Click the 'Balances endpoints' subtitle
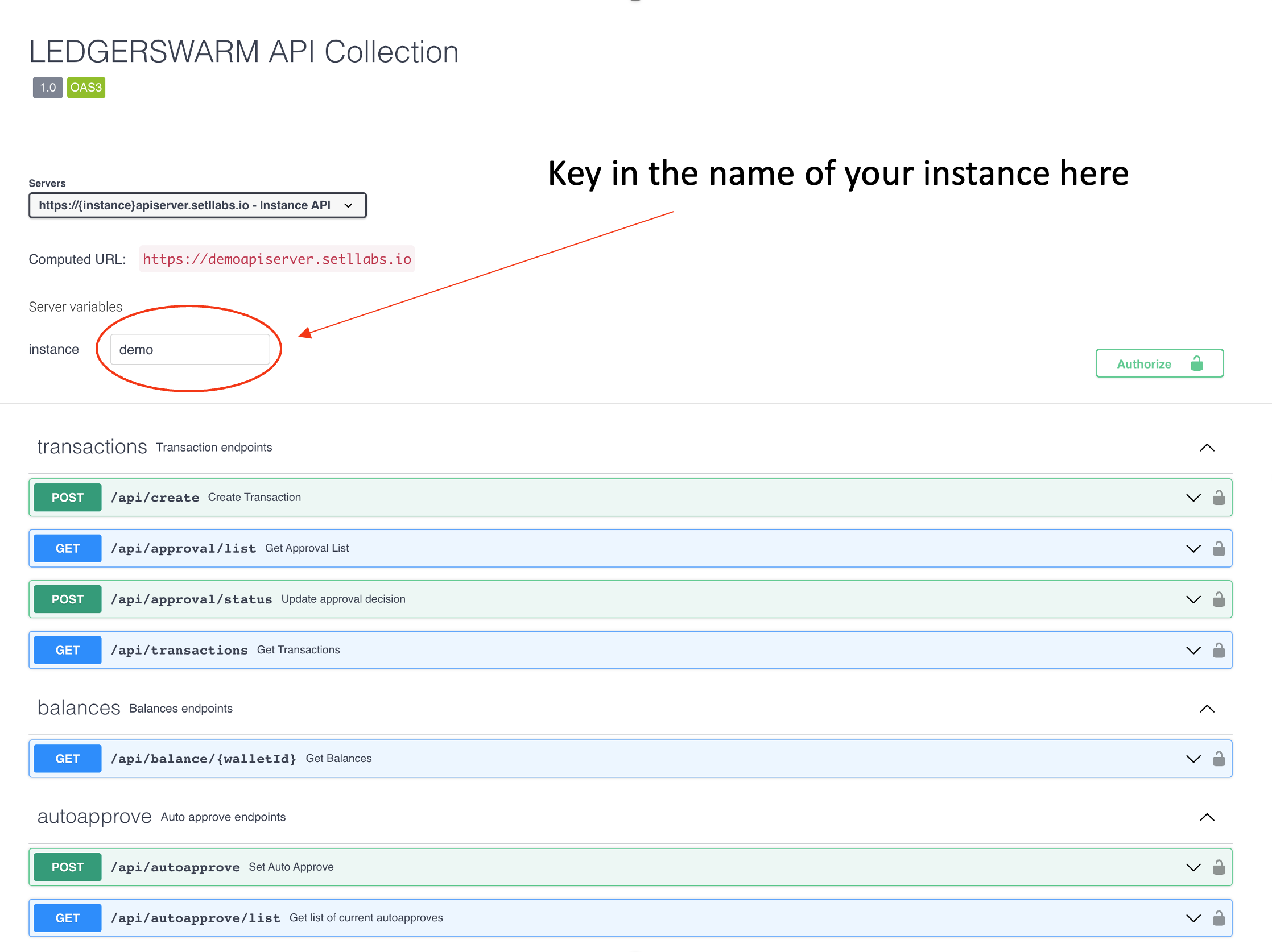This screenshot has width=1272, height=952. coord(181,708)
